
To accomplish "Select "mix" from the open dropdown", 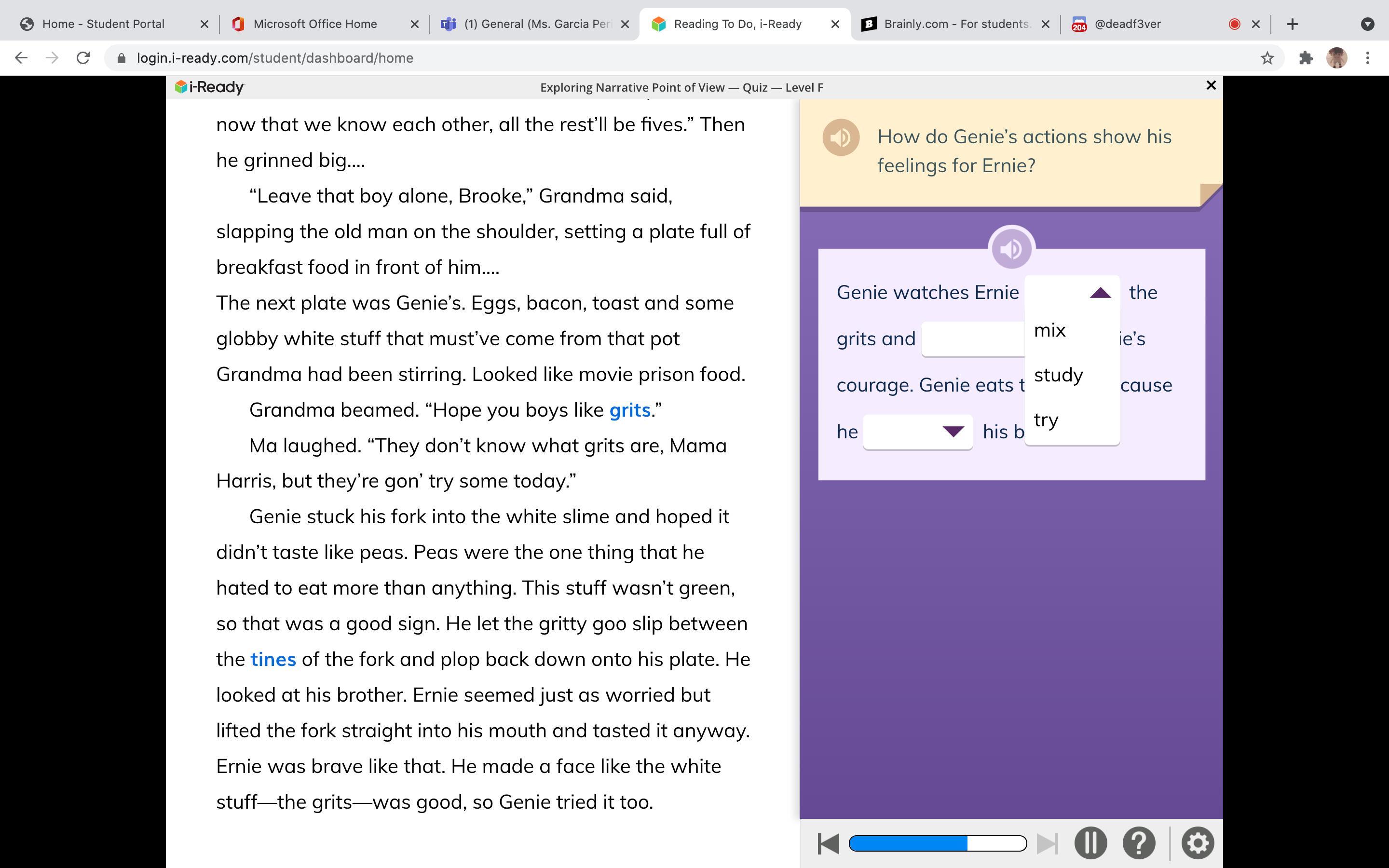I will (1050, 330).
